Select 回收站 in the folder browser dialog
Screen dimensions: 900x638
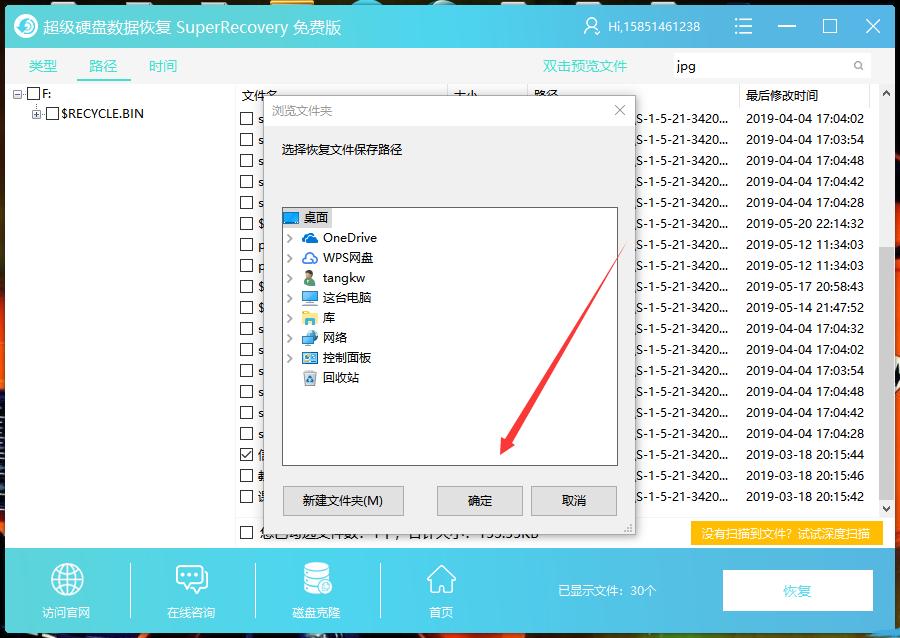pyautogui.click(x=337, y=378)
